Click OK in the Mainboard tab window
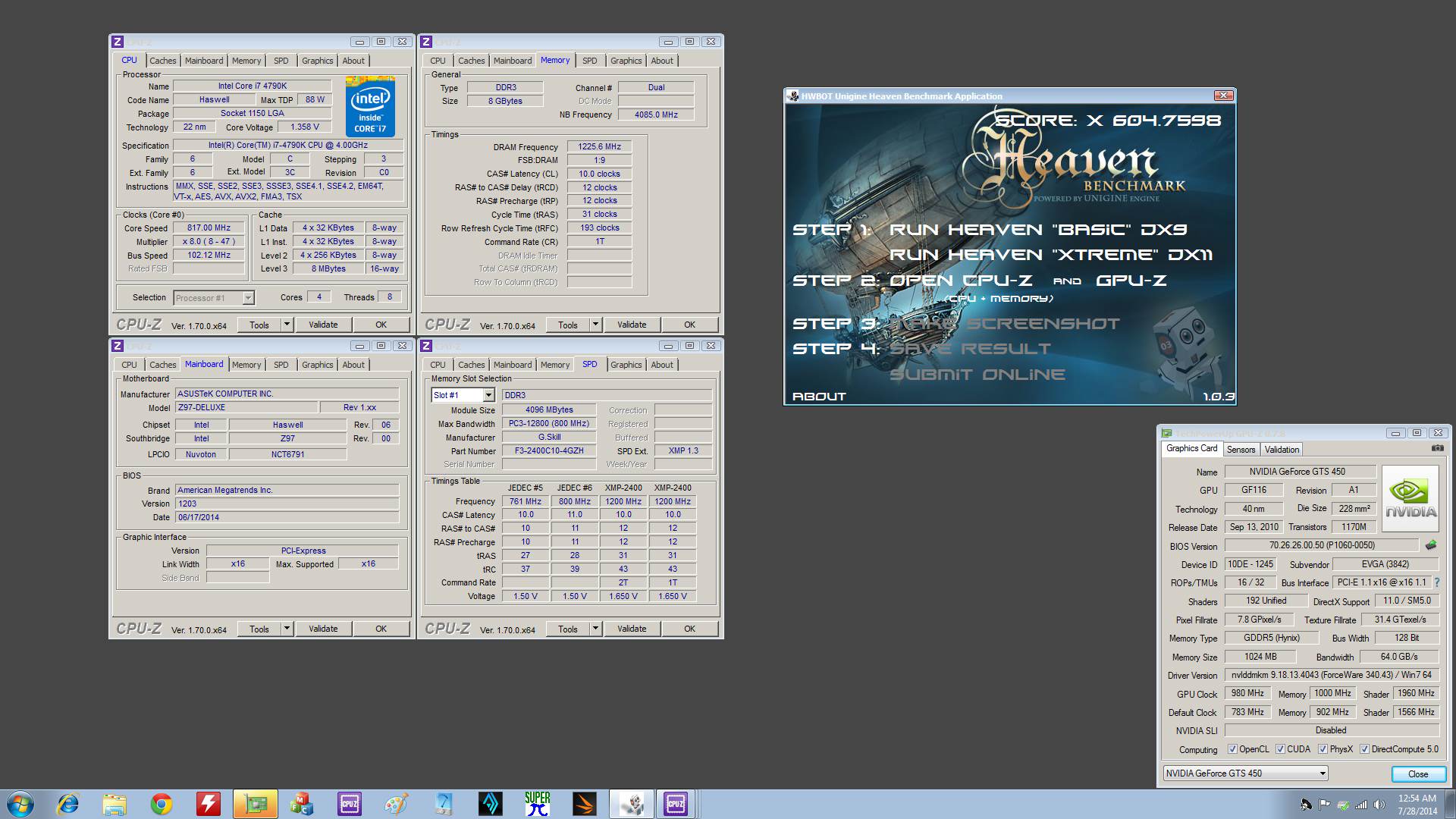The image size is (1456, 819). coord(381,629)
